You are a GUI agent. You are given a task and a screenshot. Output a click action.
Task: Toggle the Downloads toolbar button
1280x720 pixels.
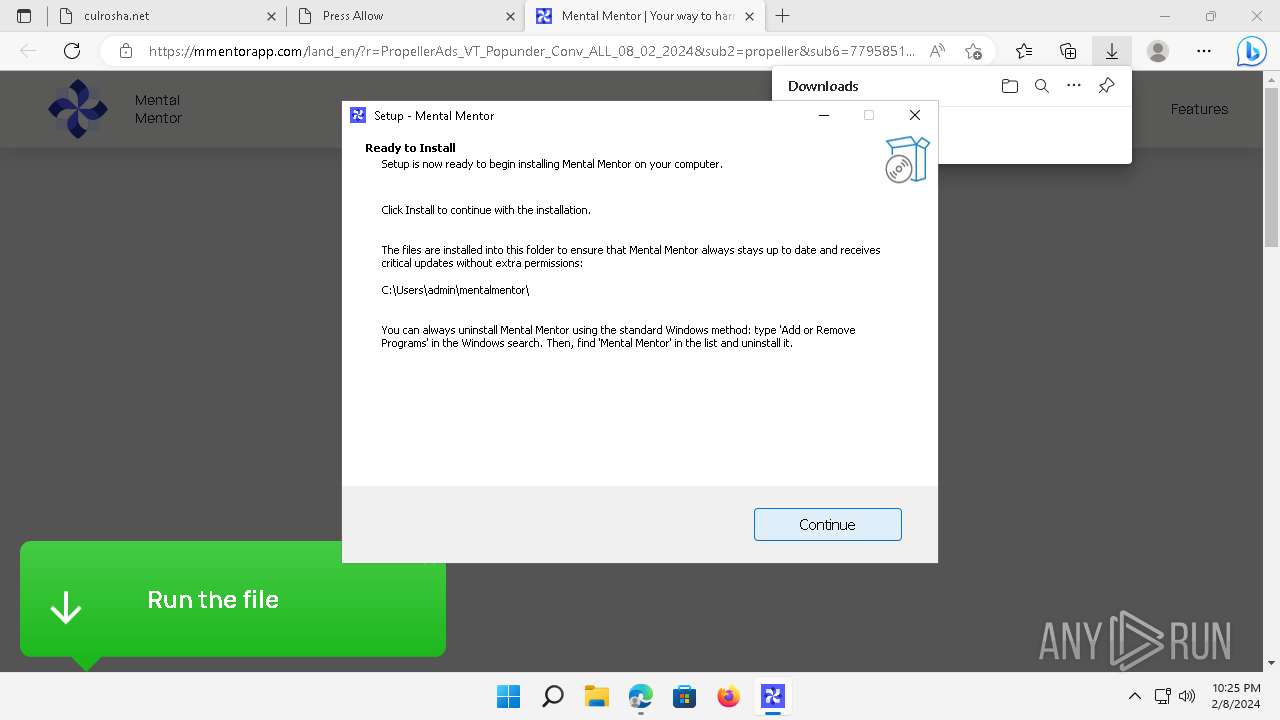click(x=1111, y=51)
